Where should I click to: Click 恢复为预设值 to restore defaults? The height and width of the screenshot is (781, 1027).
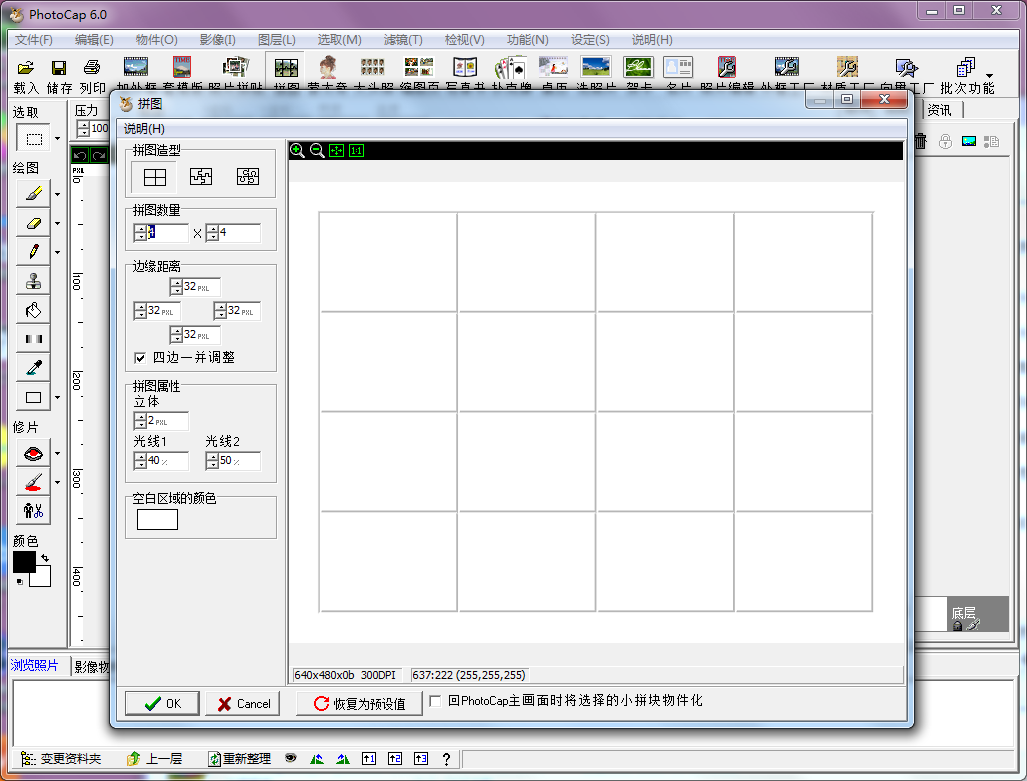[x=361, y=703]
